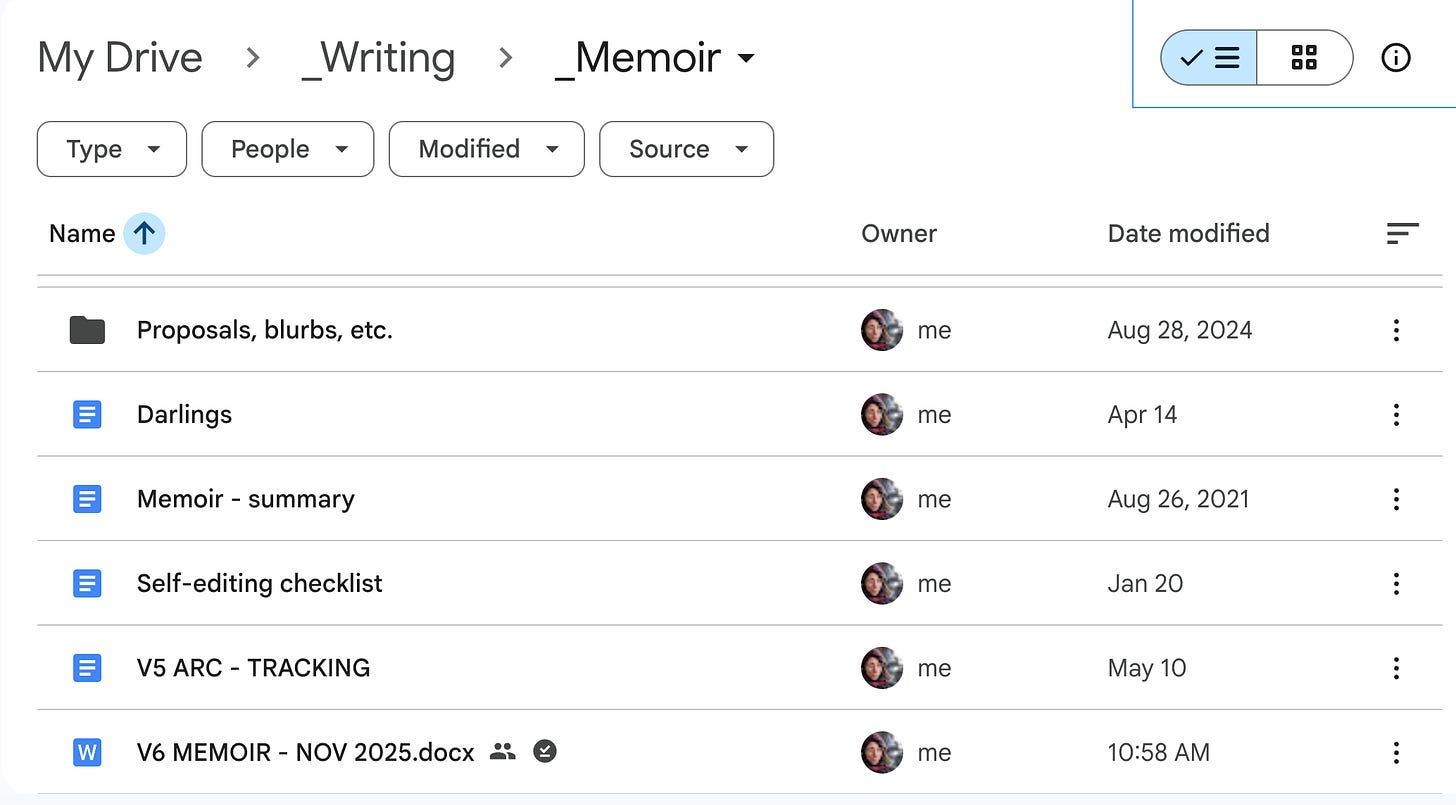1456x805 pixels.
Task: Navigate to My Drive breadcrumb
Action: (x=120, y=58)
